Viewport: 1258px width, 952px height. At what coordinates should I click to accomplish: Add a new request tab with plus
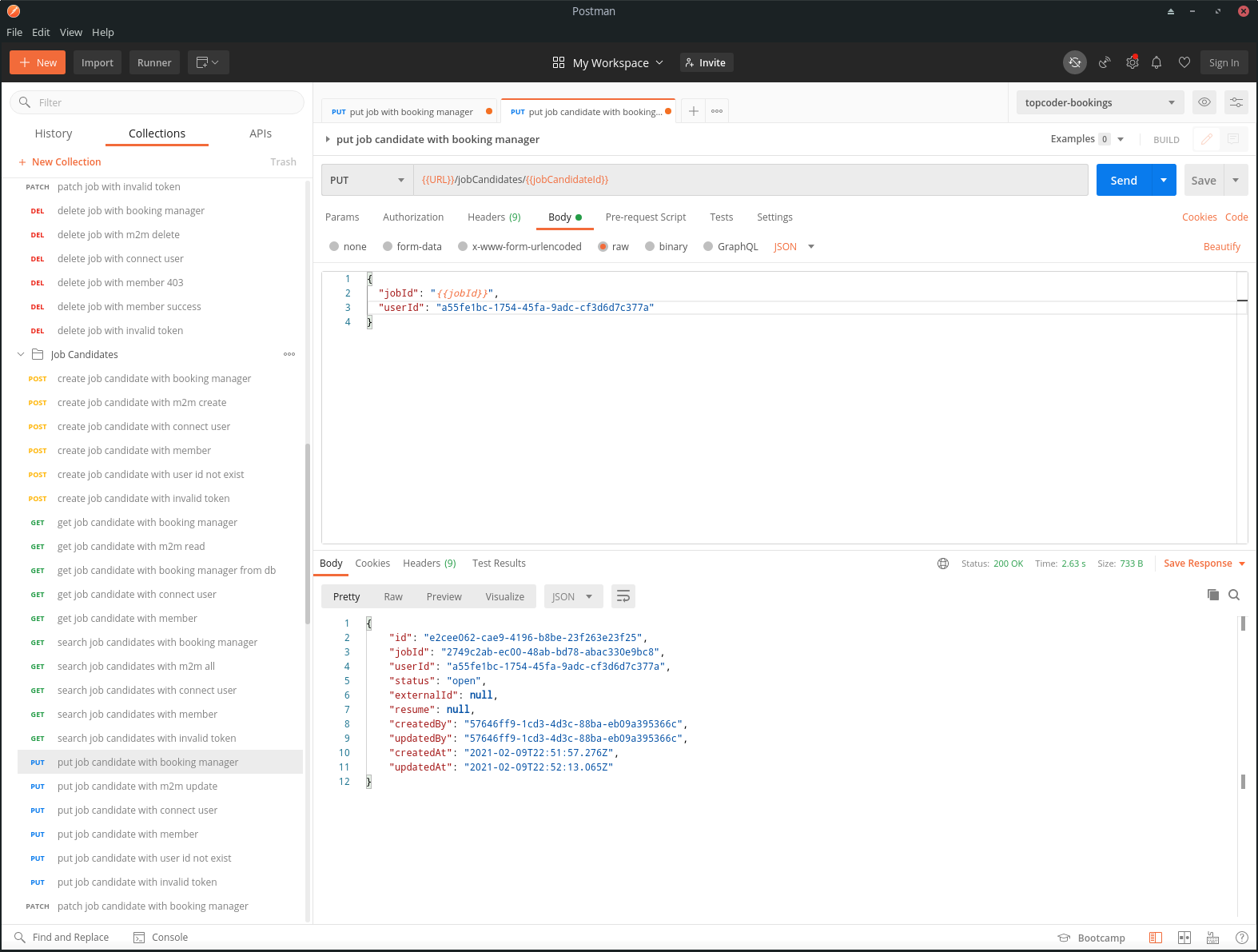click(x=694, y=111)
